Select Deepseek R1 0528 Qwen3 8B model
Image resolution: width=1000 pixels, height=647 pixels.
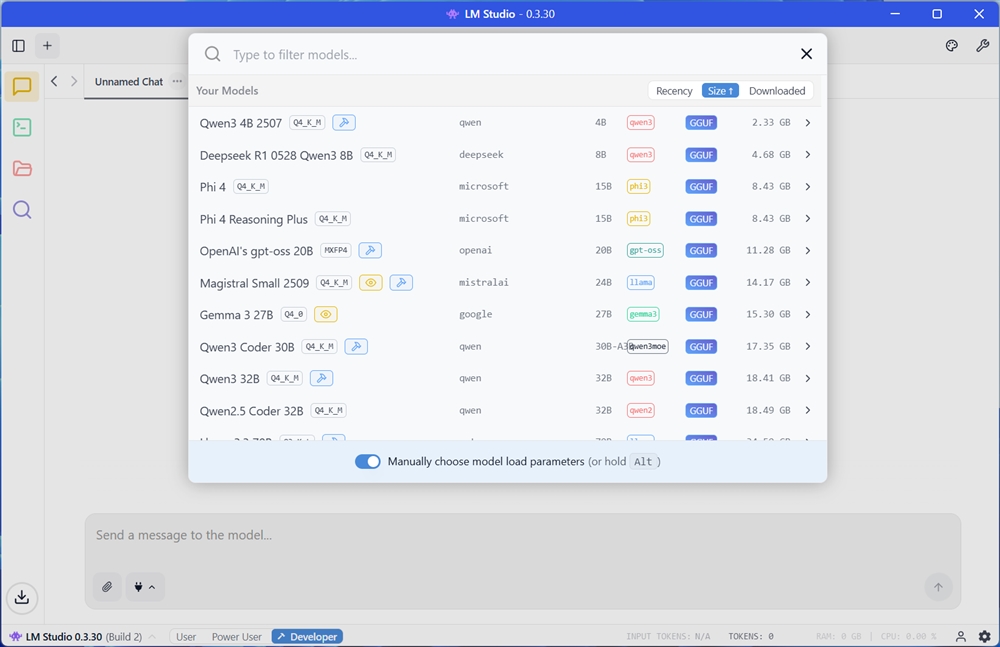click(x=276, y=155)
